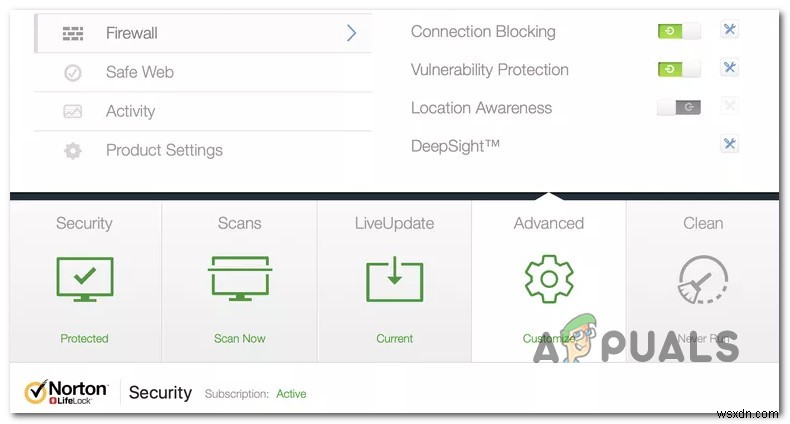Click the Scan Now link
790x424 pixels.
click(x=240, y=338)
